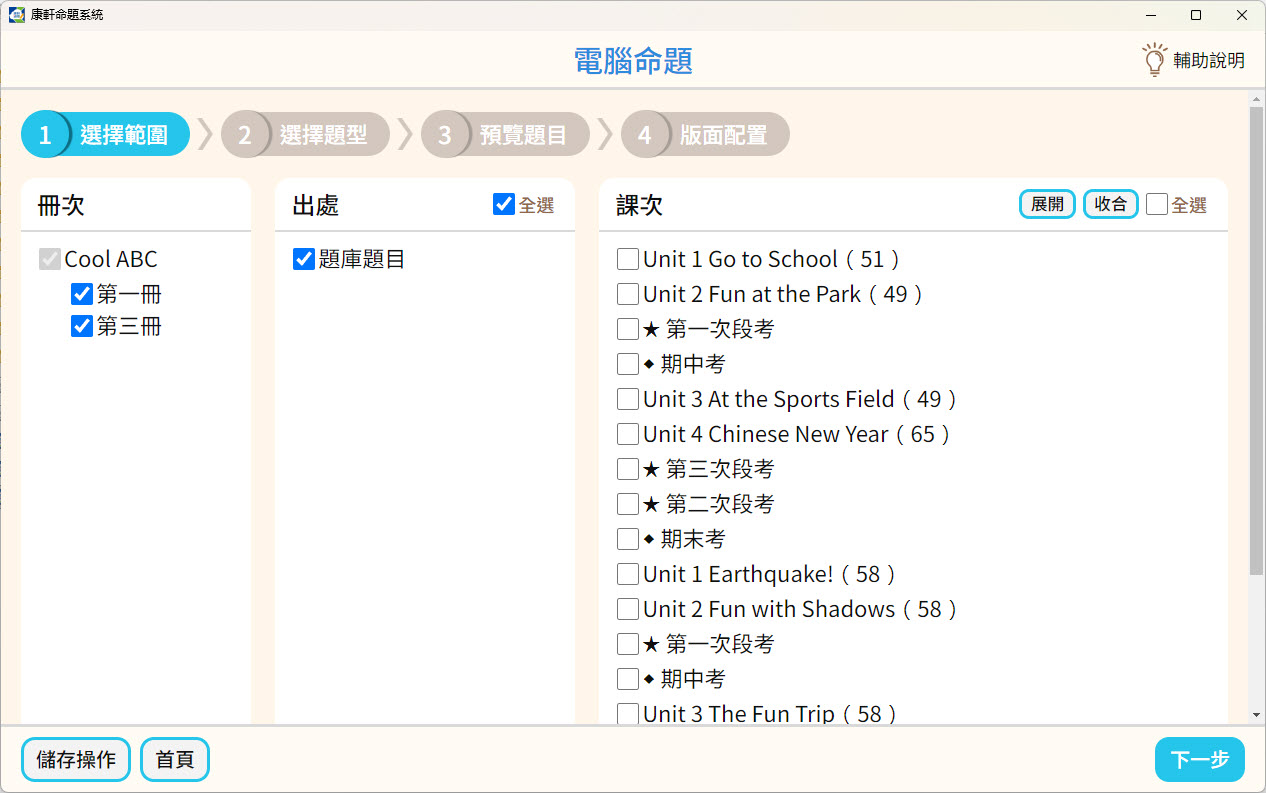Expand all lessons with 展開 button
This screenshot has height=793, width=1266.
(x=1047, y=204)
